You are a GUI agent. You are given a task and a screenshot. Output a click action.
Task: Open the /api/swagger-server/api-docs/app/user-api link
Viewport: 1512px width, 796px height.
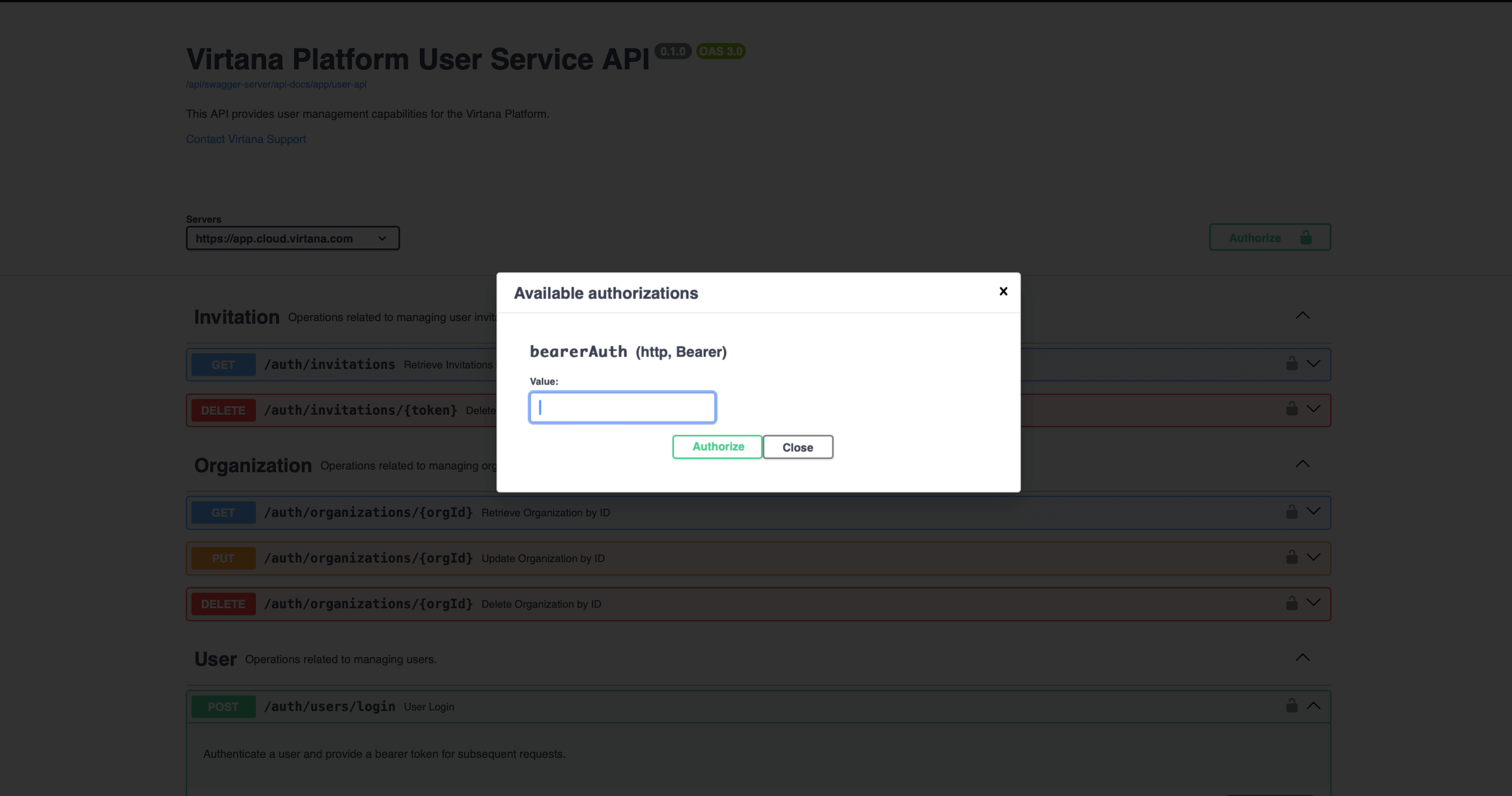pyautogui.click(x=276, y=84)
